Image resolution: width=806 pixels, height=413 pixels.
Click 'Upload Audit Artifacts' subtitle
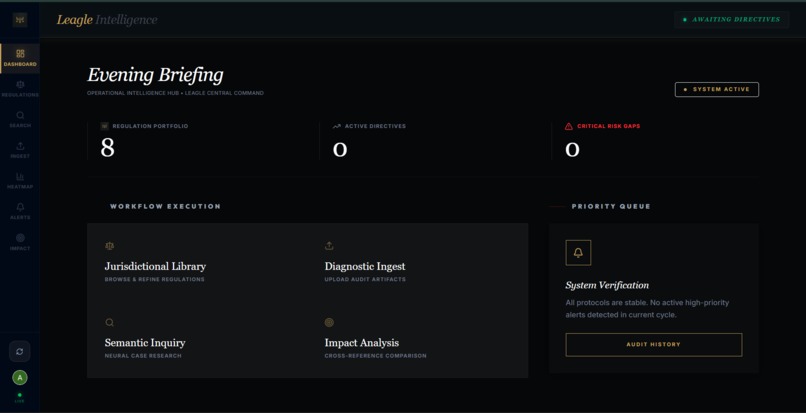coord(365,279)
